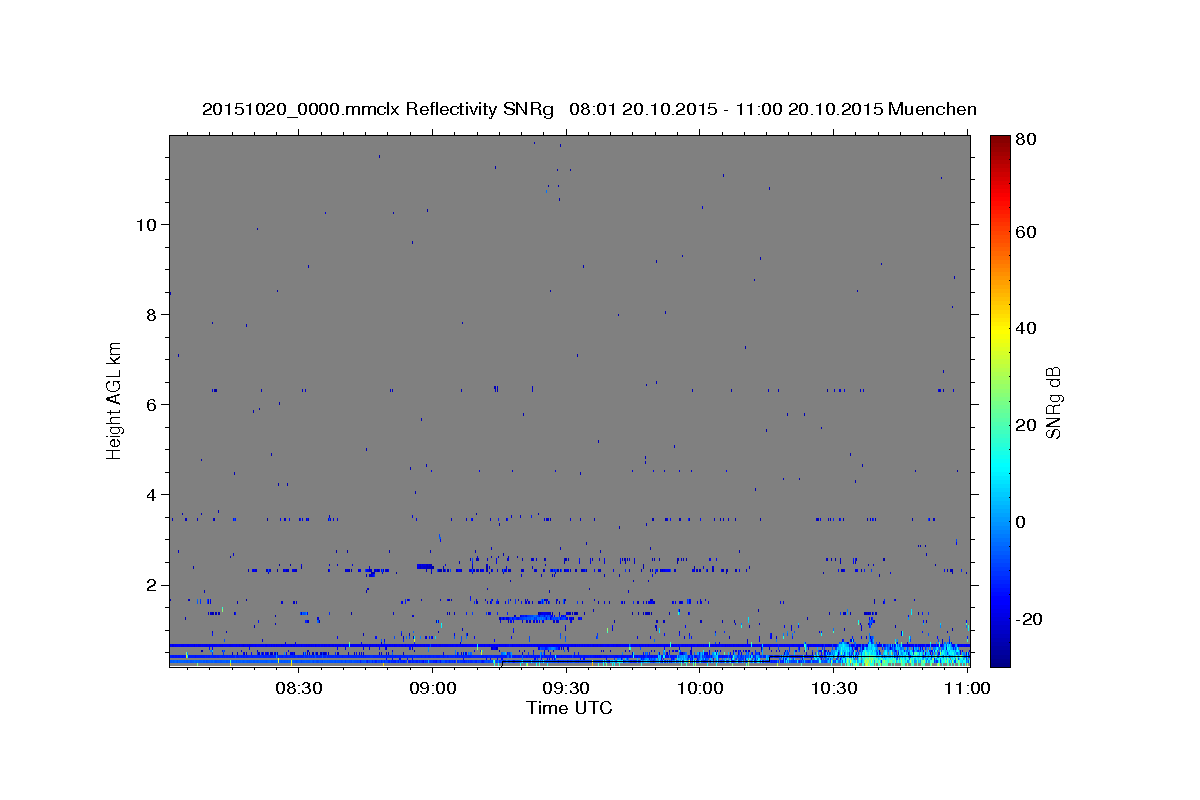Click the 09:30 time tick label
Screen dimensions: 1200x800
(566, 688)
